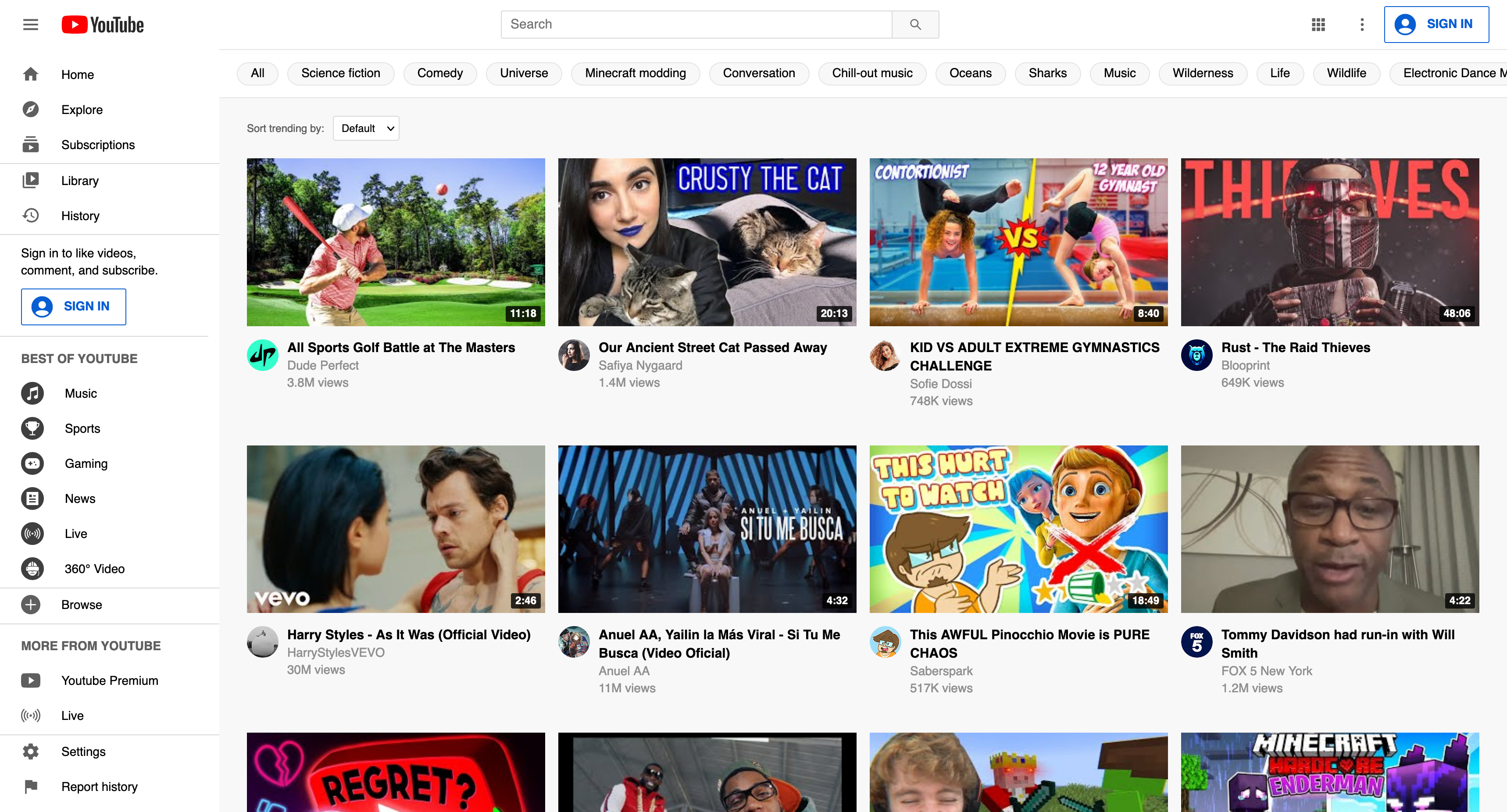Open the Youtube Premium link
The image size is (1507, 812).
(110, 680)
